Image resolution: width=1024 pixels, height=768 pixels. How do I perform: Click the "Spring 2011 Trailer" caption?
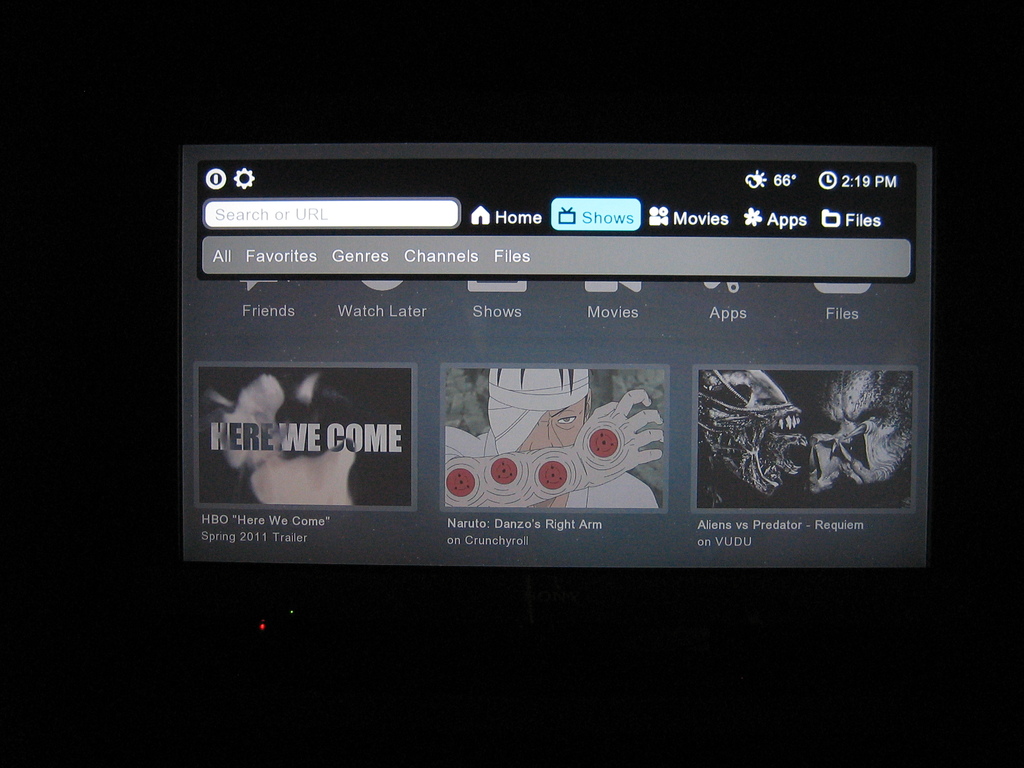(254, 537)
